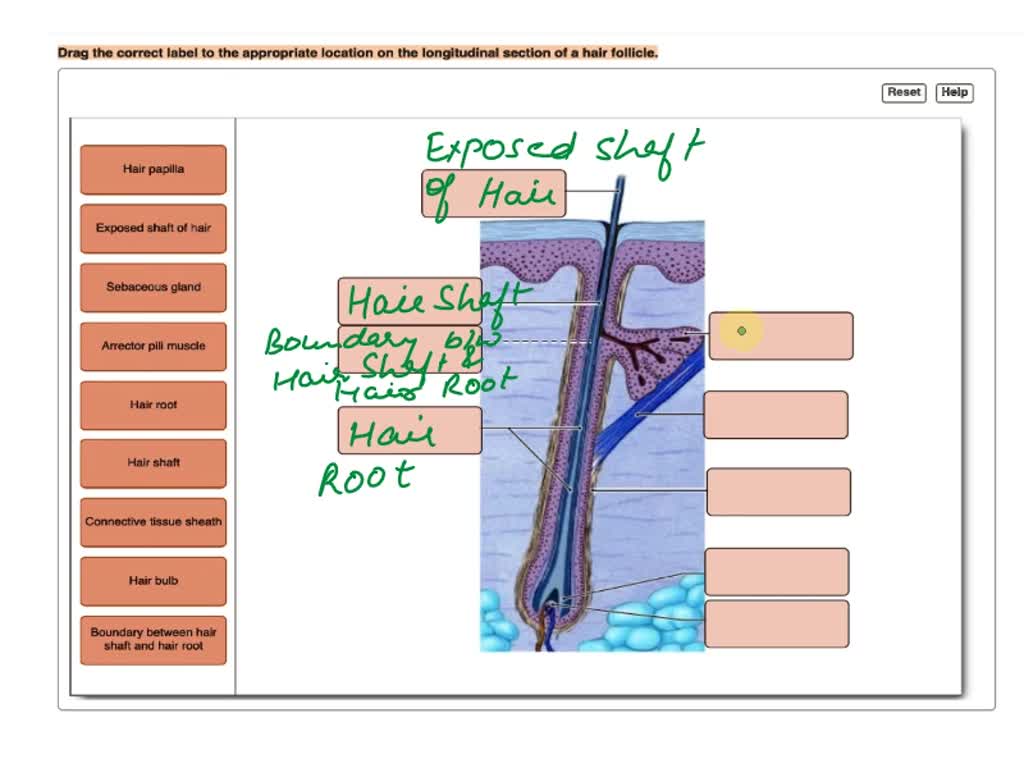Select the Hair shaft label tile
1024x768 pixels.
(152, 463)
